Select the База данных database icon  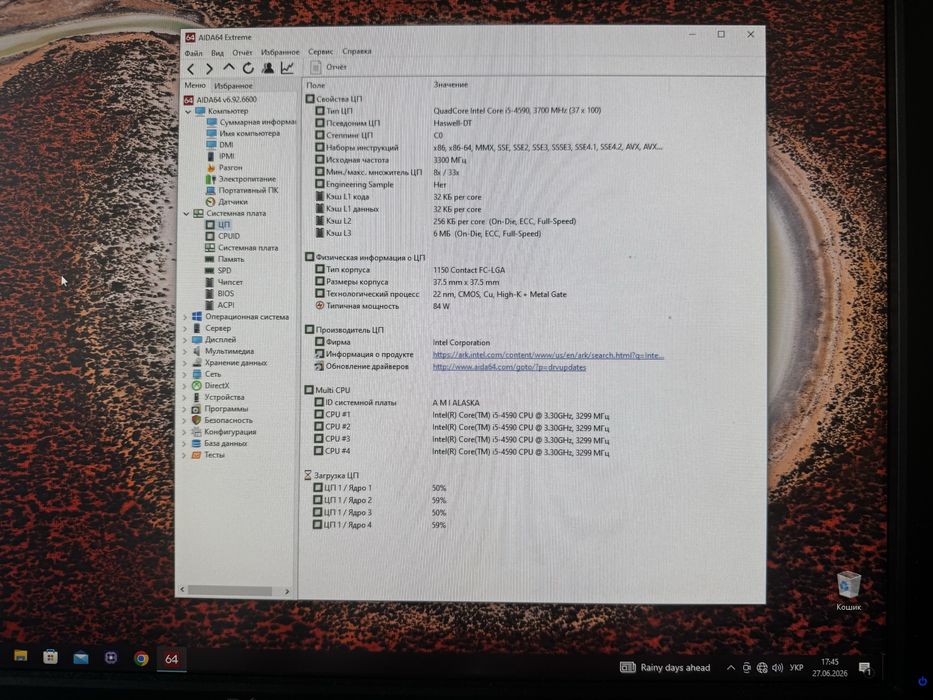point(196,443)
